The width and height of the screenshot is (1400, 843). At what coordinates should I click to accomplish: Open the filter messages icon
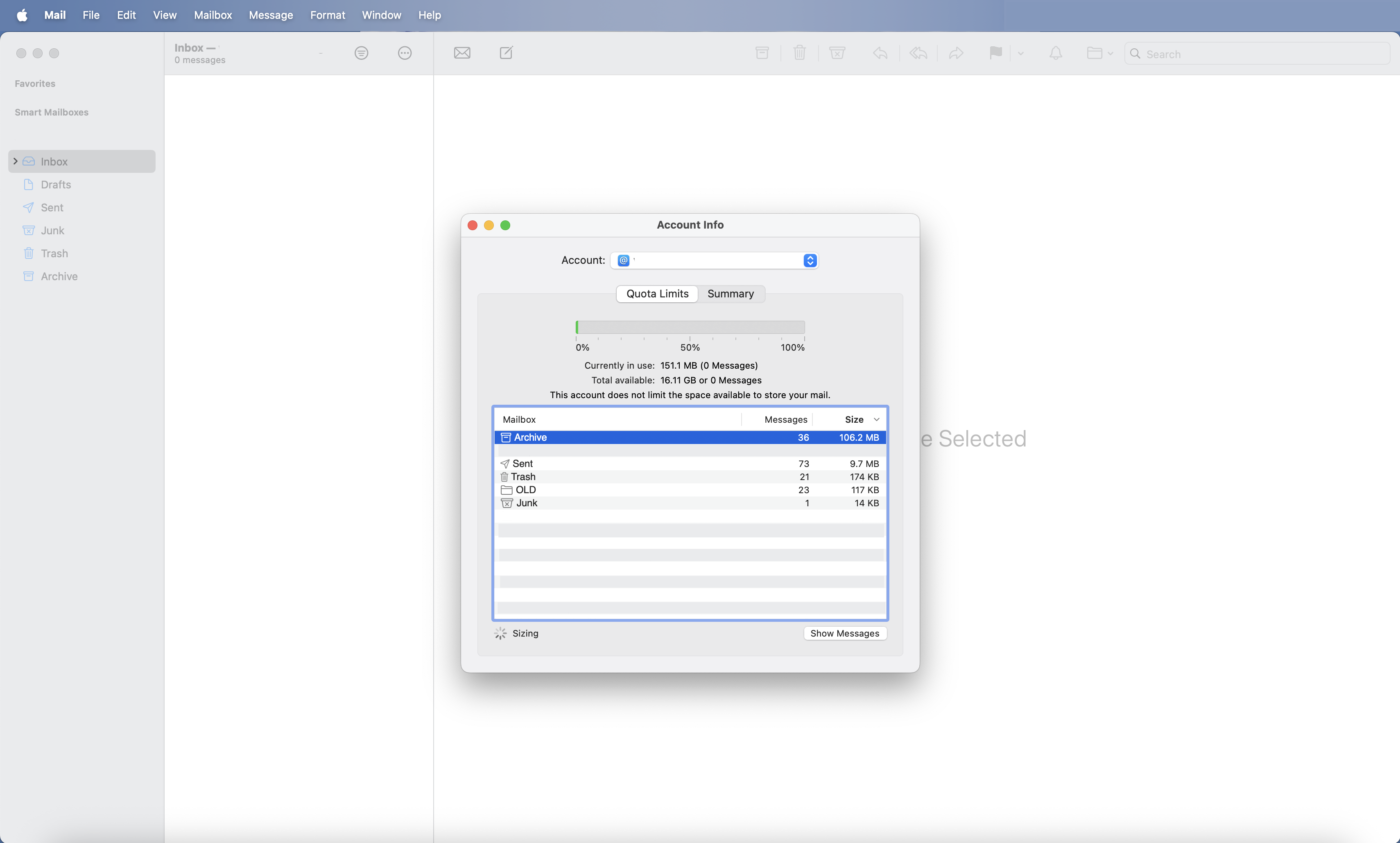[x=361, y=53]
